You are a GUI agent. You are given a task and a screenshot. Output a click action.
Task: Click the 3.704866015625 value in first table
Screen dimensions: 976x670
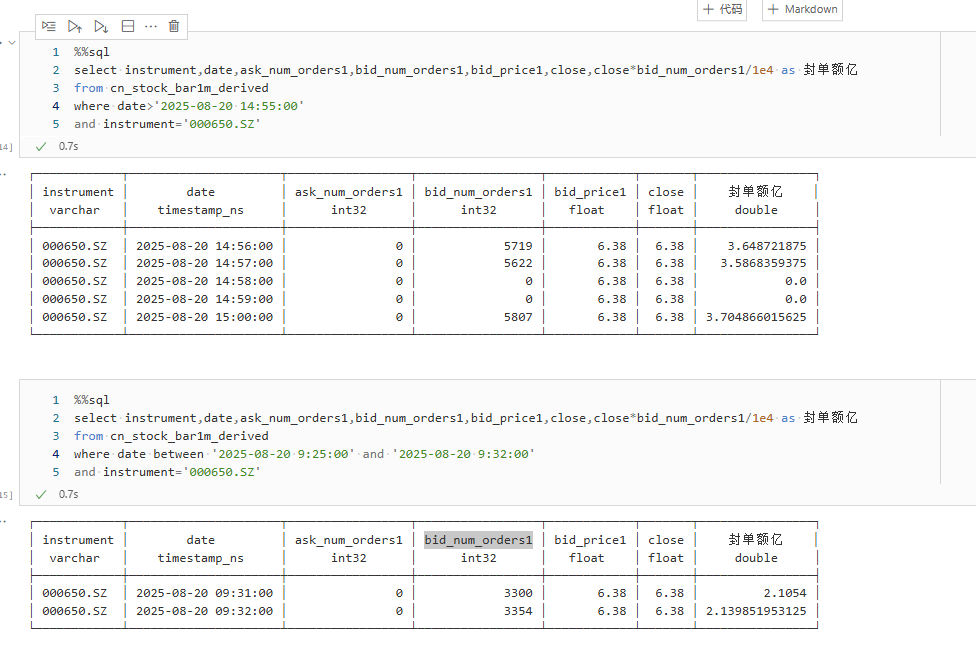pos(755,317)
